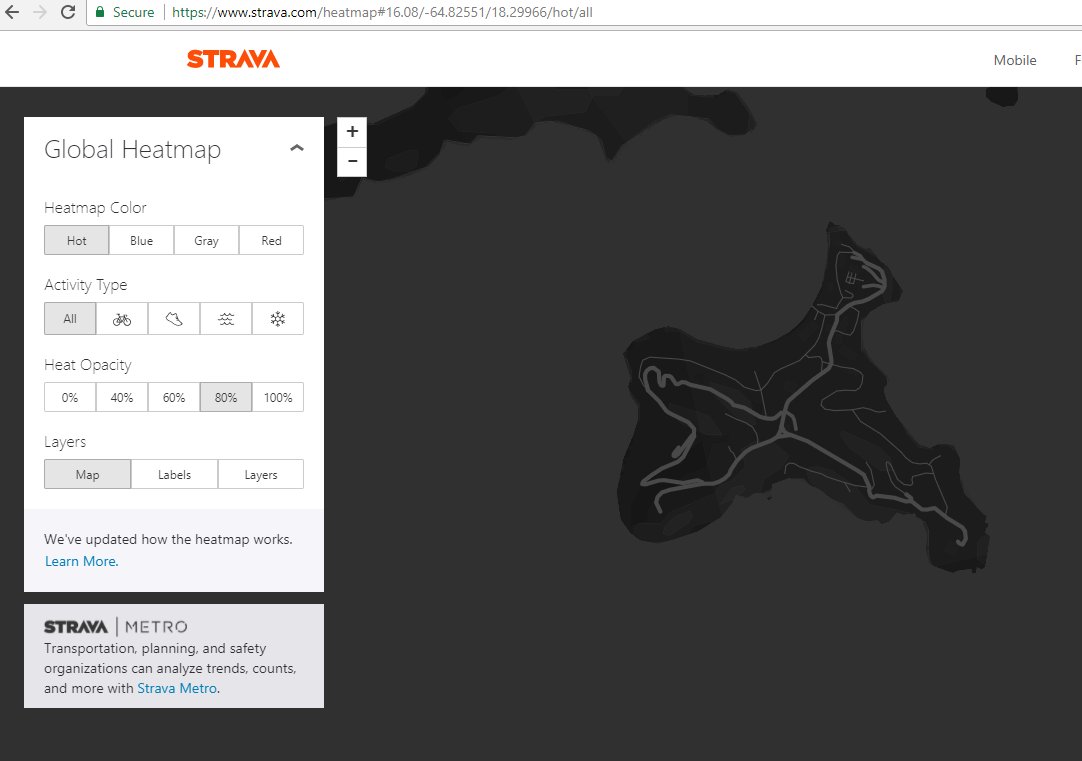Click the Strava Metro logo
The image size is (1082, 761).
coord(116,626)
